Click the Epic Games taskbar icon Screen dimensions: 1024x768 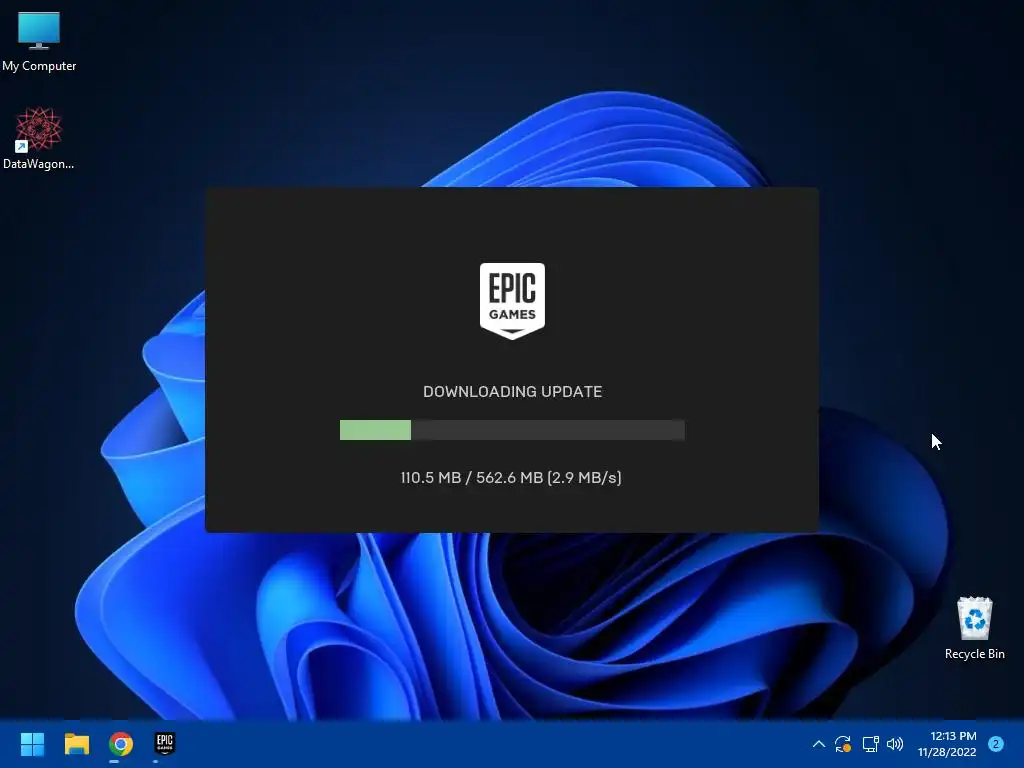[x=165, y=743]
